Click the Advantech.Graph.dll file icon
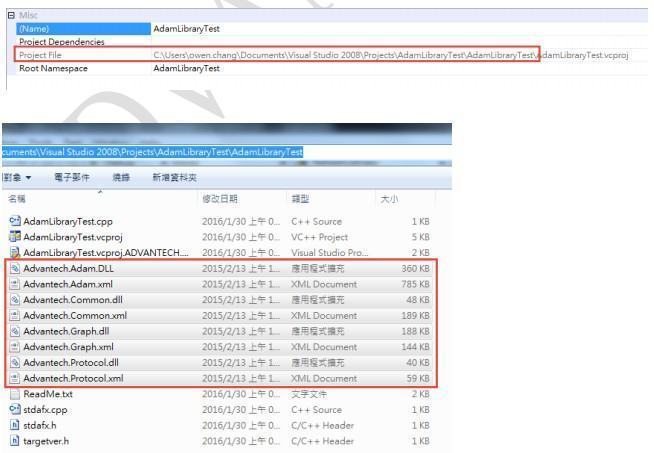This screenshot has width=654, height=453. pos(15,331)
